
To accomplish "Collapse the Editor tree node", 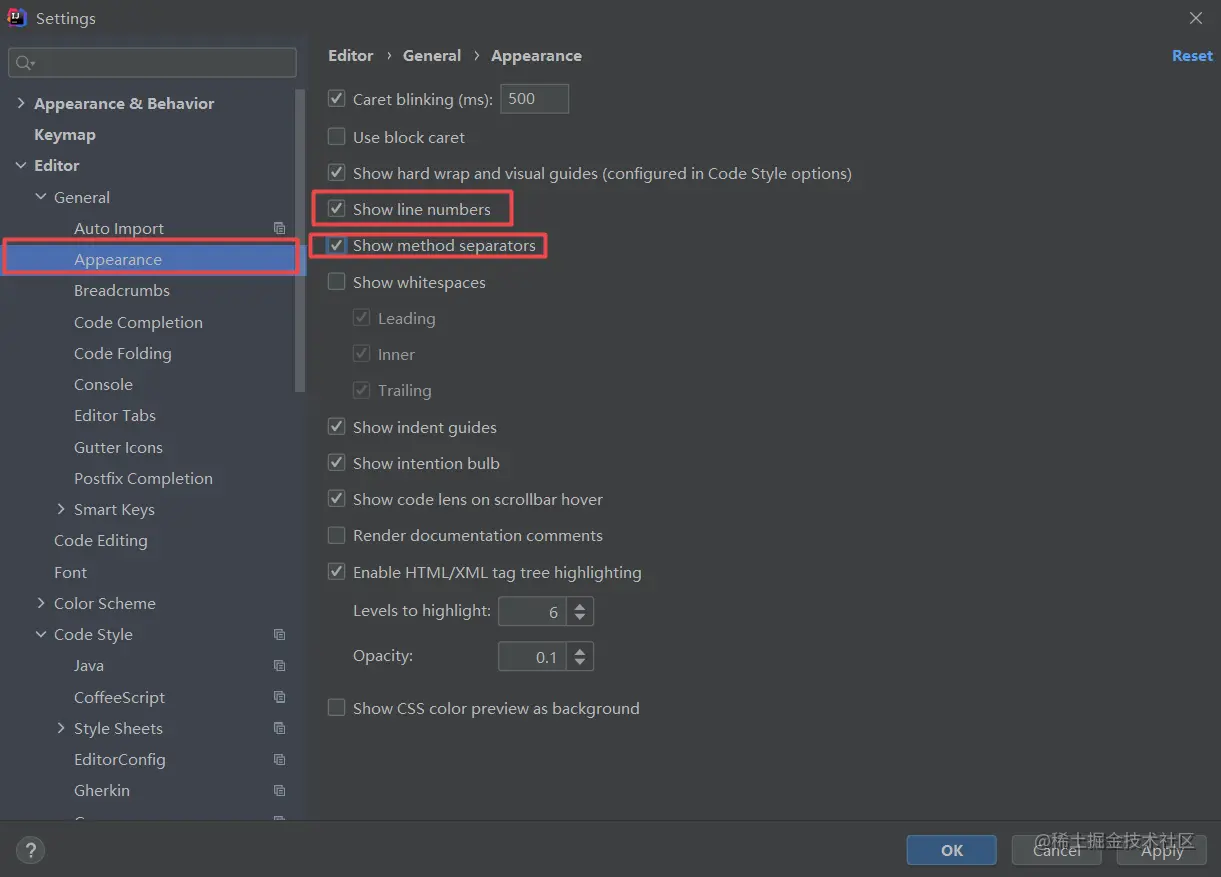I will (x=21, y=165).
